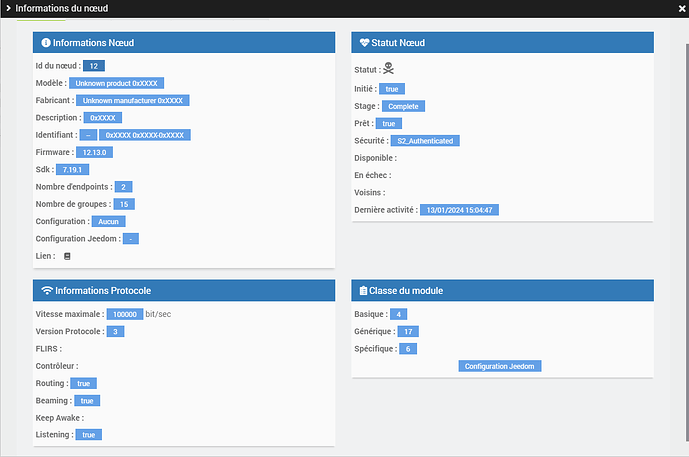Click the FLIRS label
This screenshot has width=689, height=457.
49,349
